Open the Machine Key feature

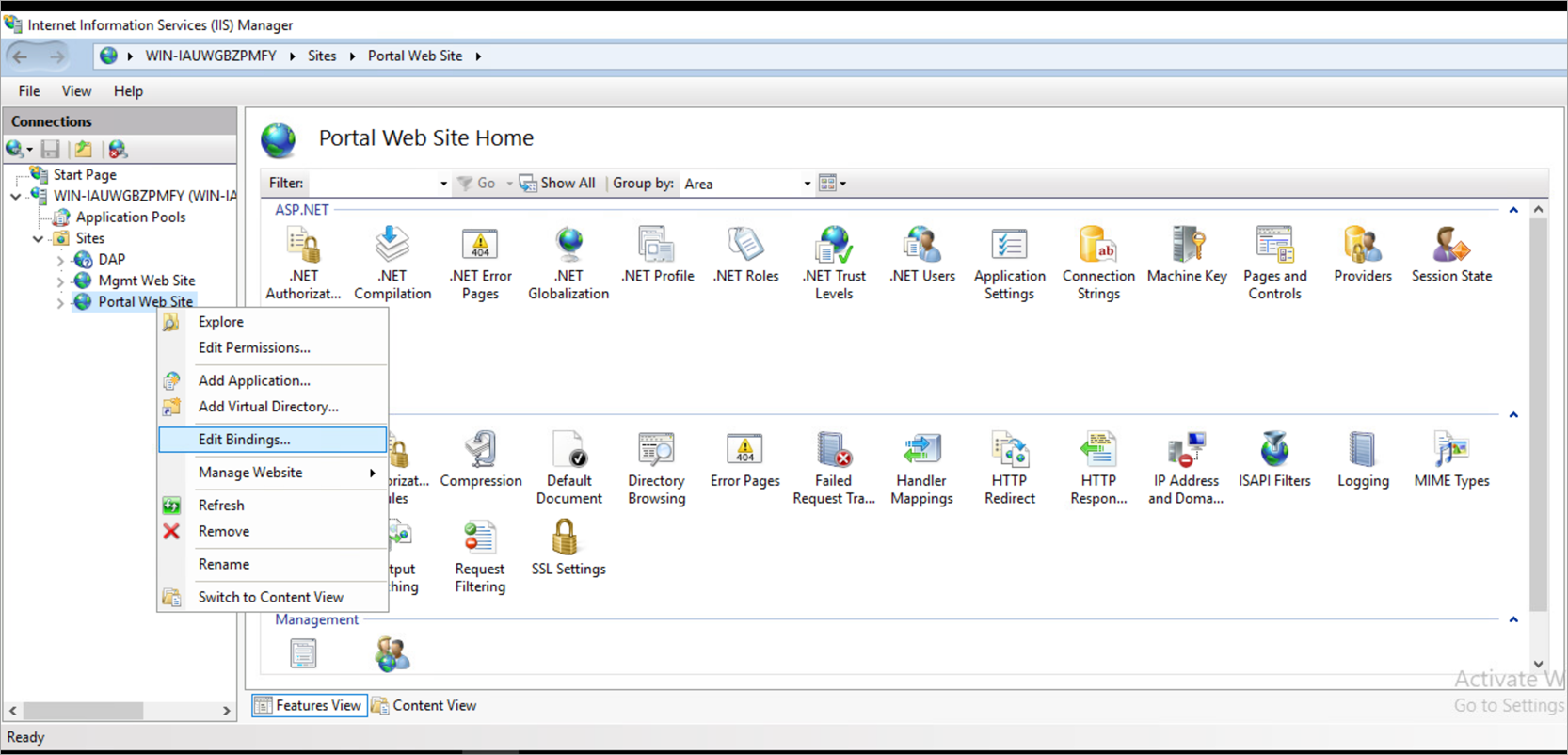click(x=1187, y=255)
